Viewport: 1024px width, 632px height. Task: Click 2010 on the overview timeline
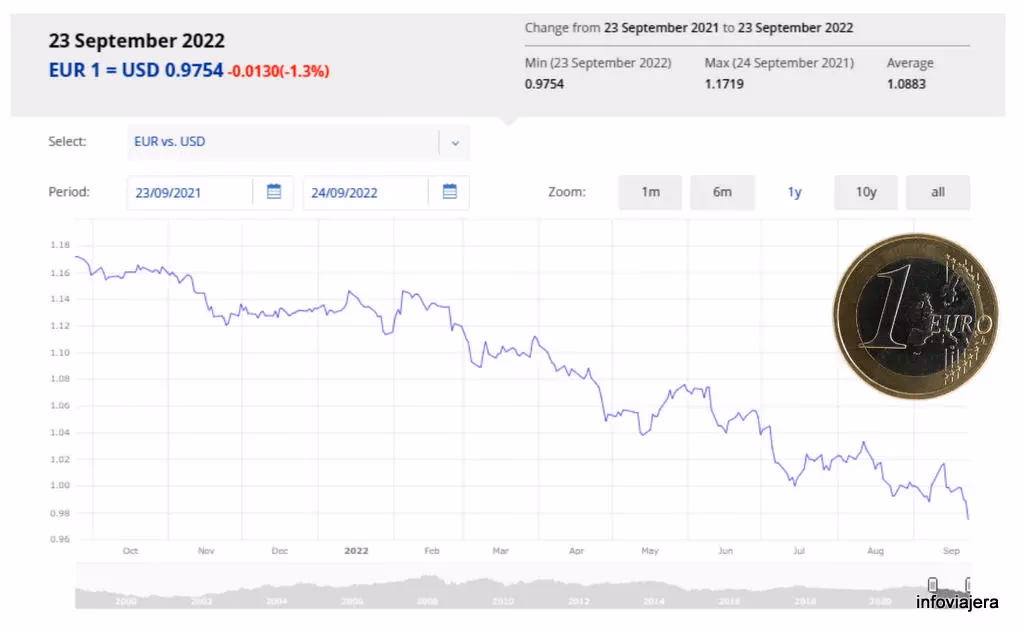502,601
